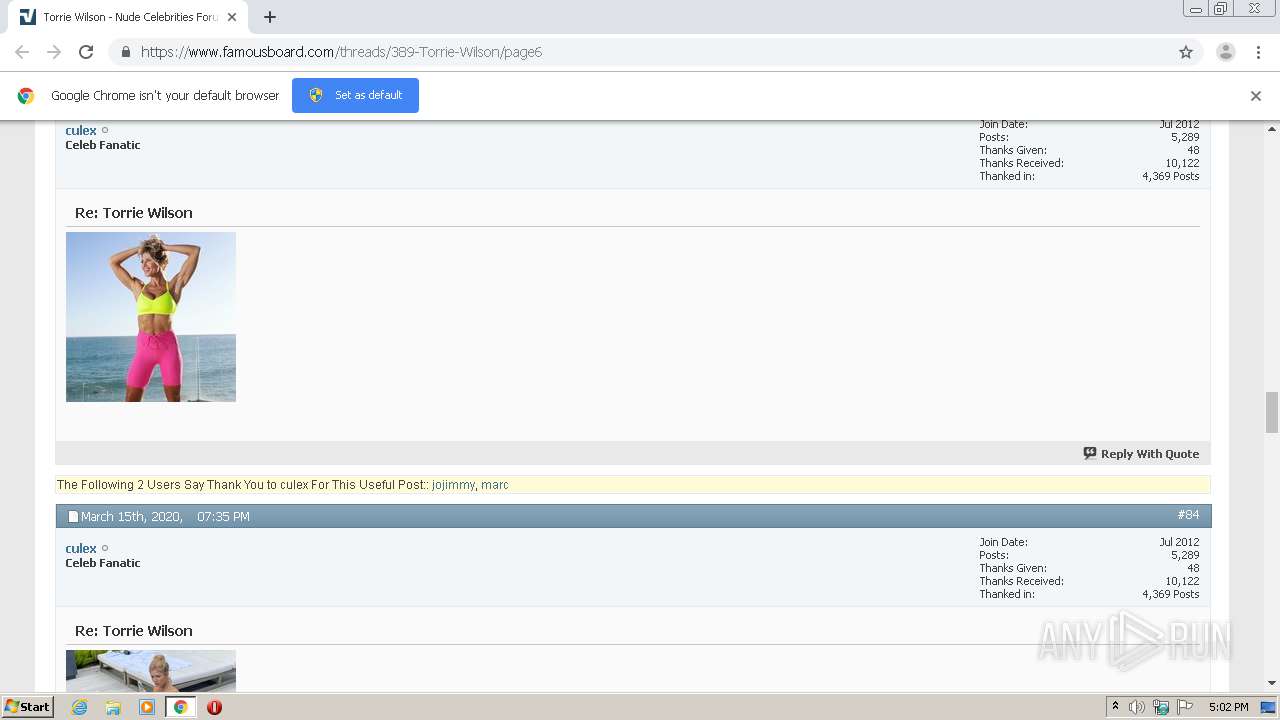Dismiss the default browser notification bar
Image resolution: width=1280 pixels, height=720 pixels.
coord(1256,96)
